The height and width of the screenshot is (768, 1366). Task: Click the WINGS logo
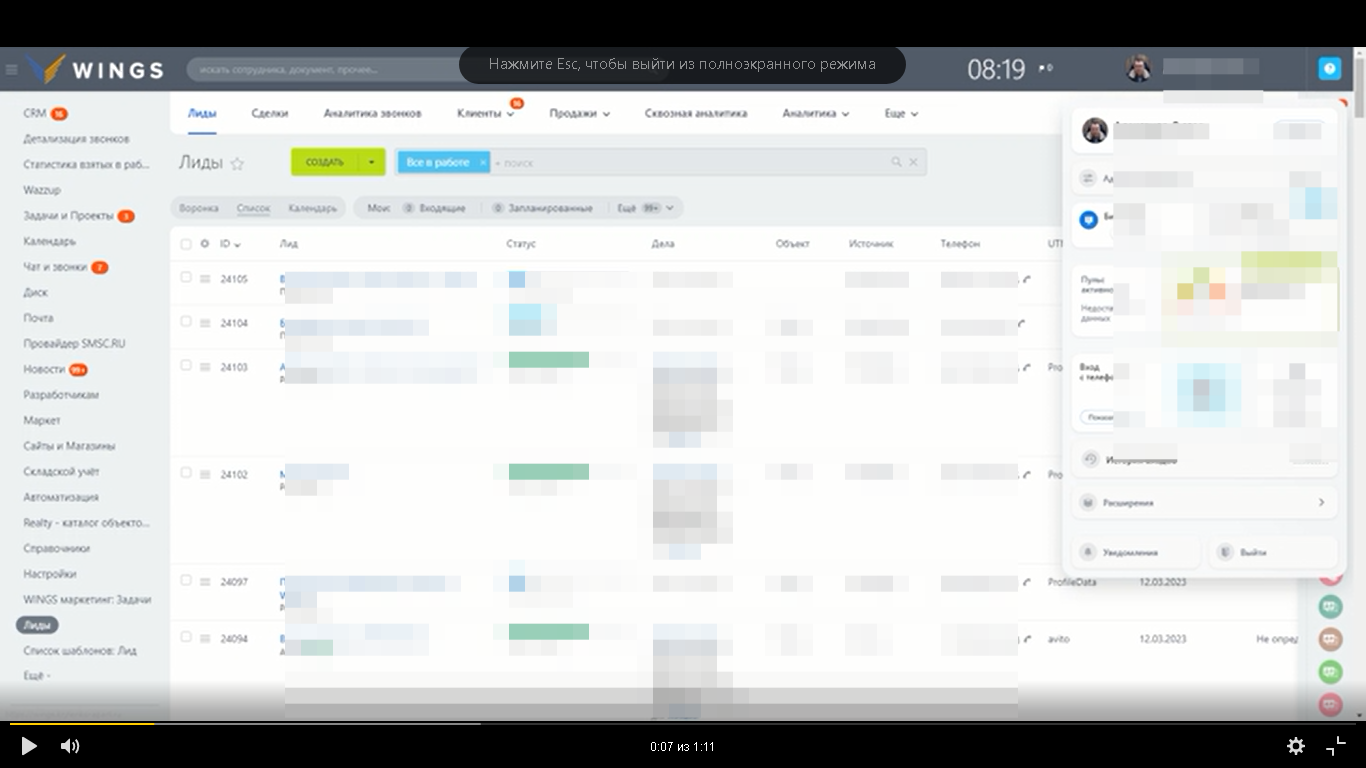click(95, 69)
